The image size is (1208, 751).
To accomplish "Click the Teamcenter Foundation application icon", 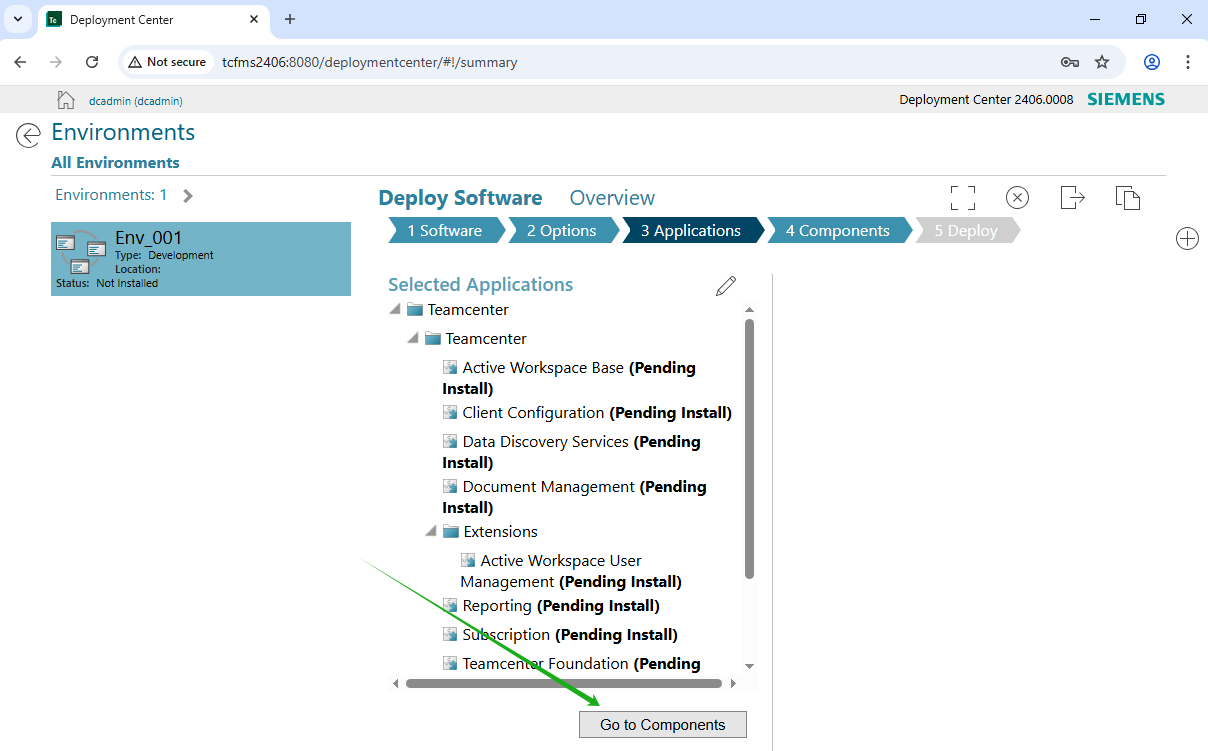I will (x=450, y=663).
